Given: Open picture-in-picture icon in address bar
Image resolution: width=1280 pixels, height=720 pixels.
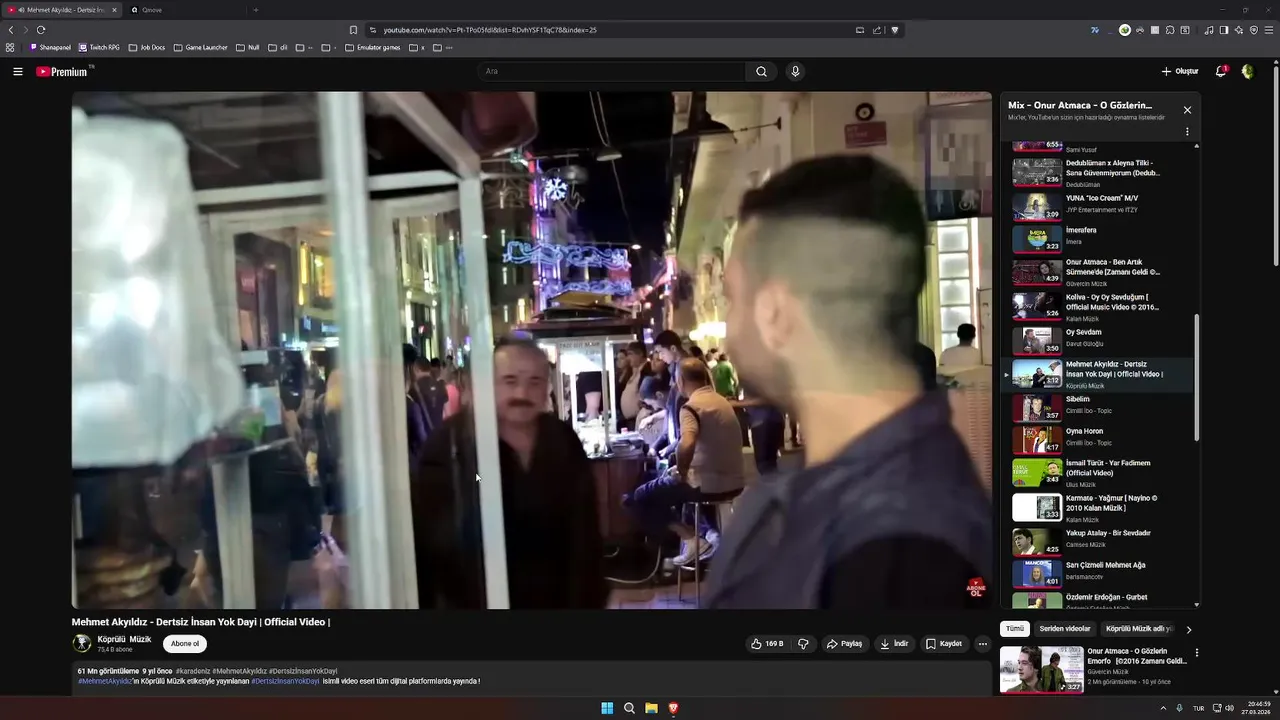Looking at the screenshot, I should point(860,30).
